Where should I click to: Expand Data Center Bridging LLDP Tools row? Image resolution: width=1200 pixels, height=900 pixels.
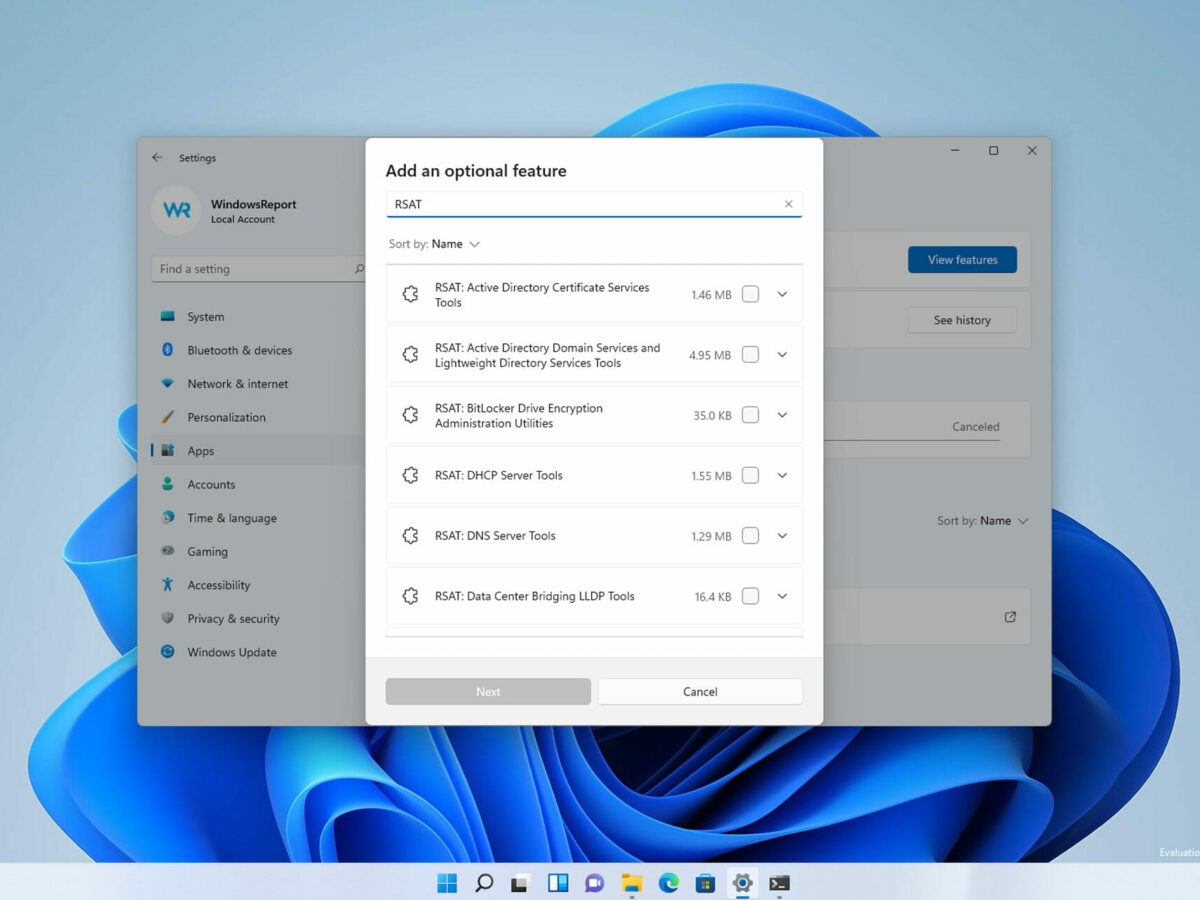pos(782,596)
